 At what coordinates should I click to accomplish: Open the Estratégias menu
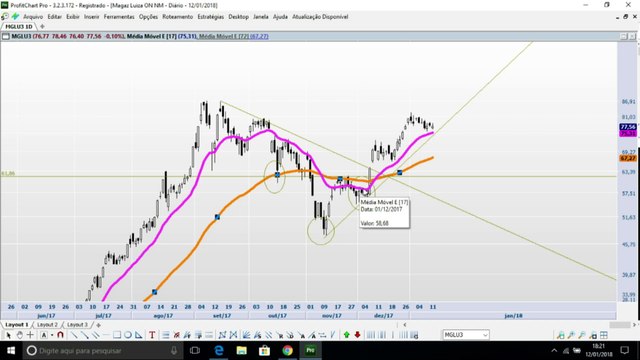coord(211,17)
